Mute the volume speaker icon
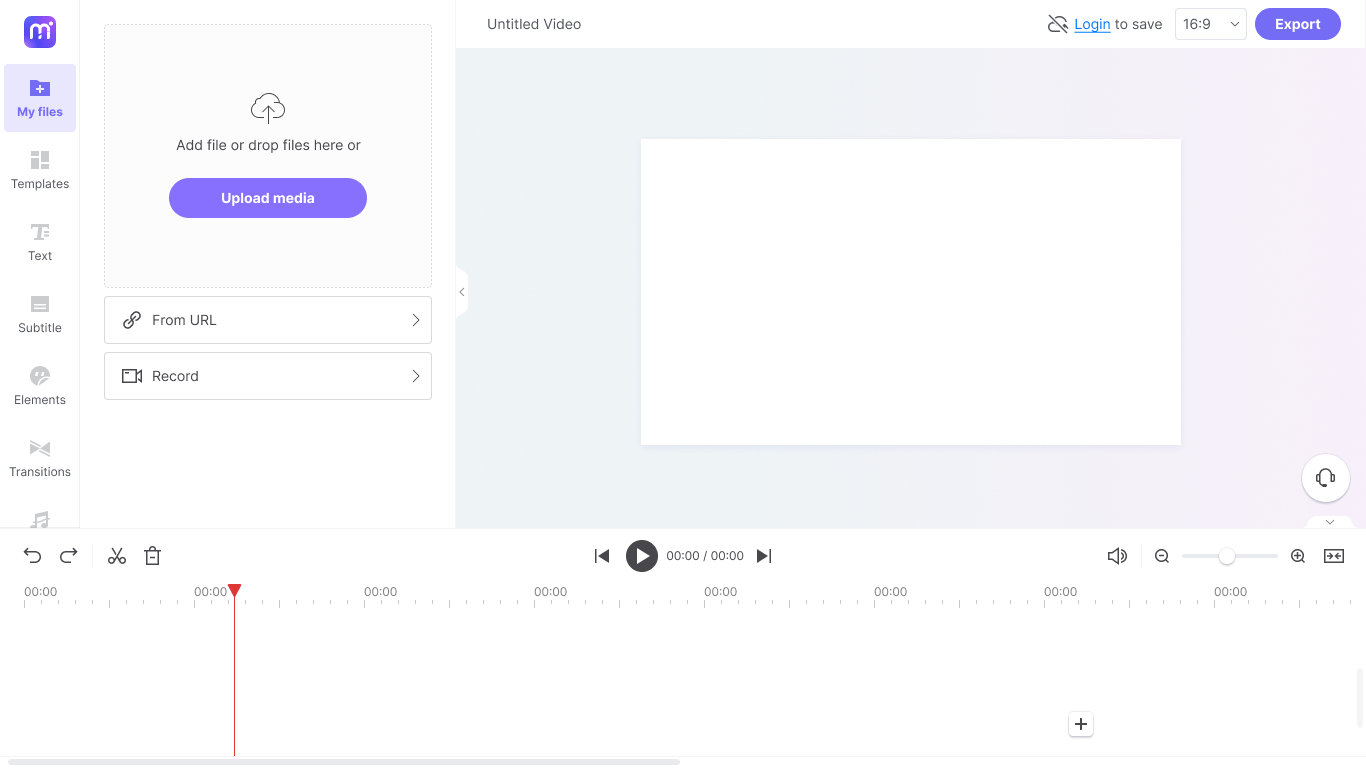The width and height of the screenshot is (1366, 768). tap(1117, 556)
